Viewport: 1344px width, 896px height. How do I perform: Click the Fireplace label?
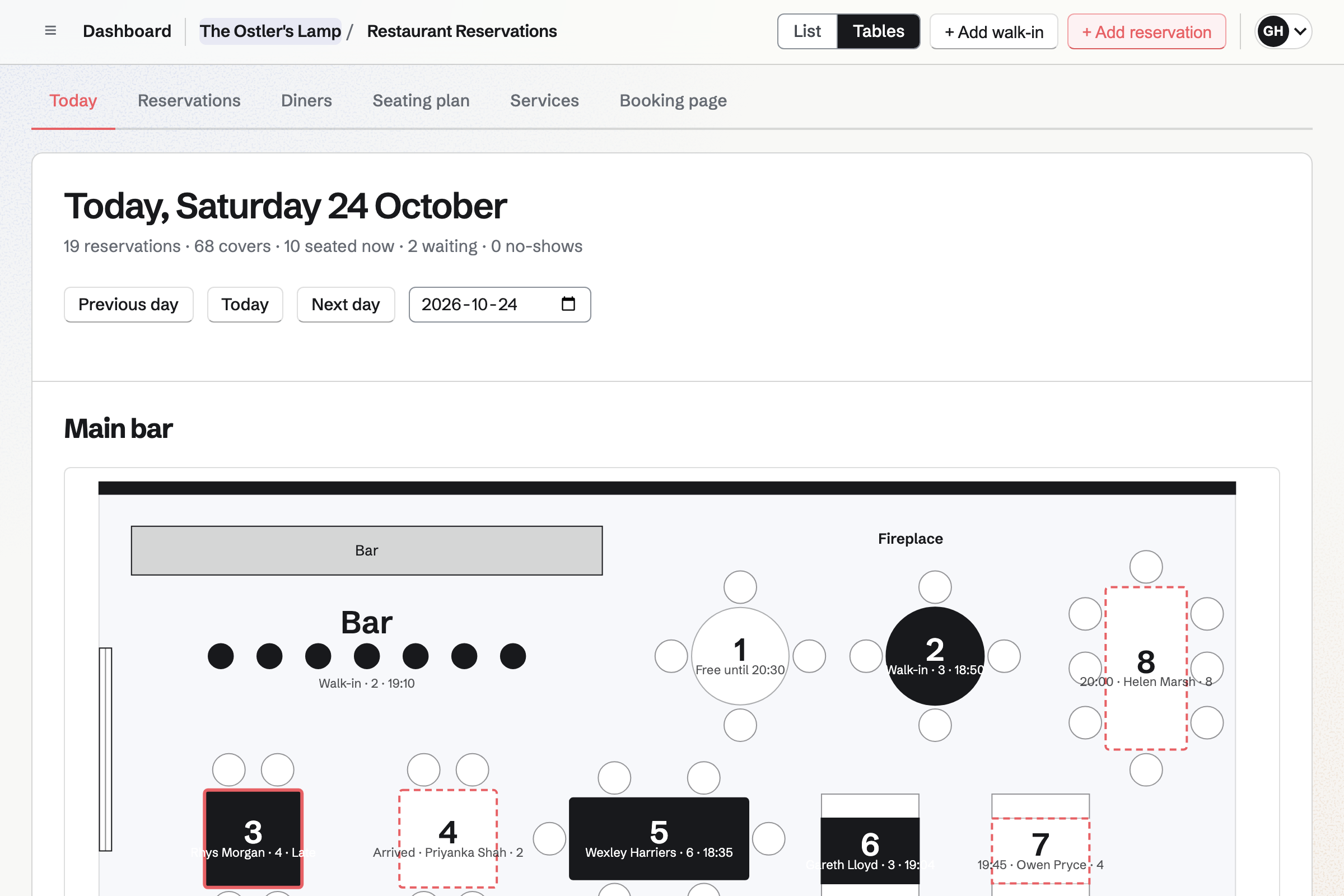tap(911, 539)
